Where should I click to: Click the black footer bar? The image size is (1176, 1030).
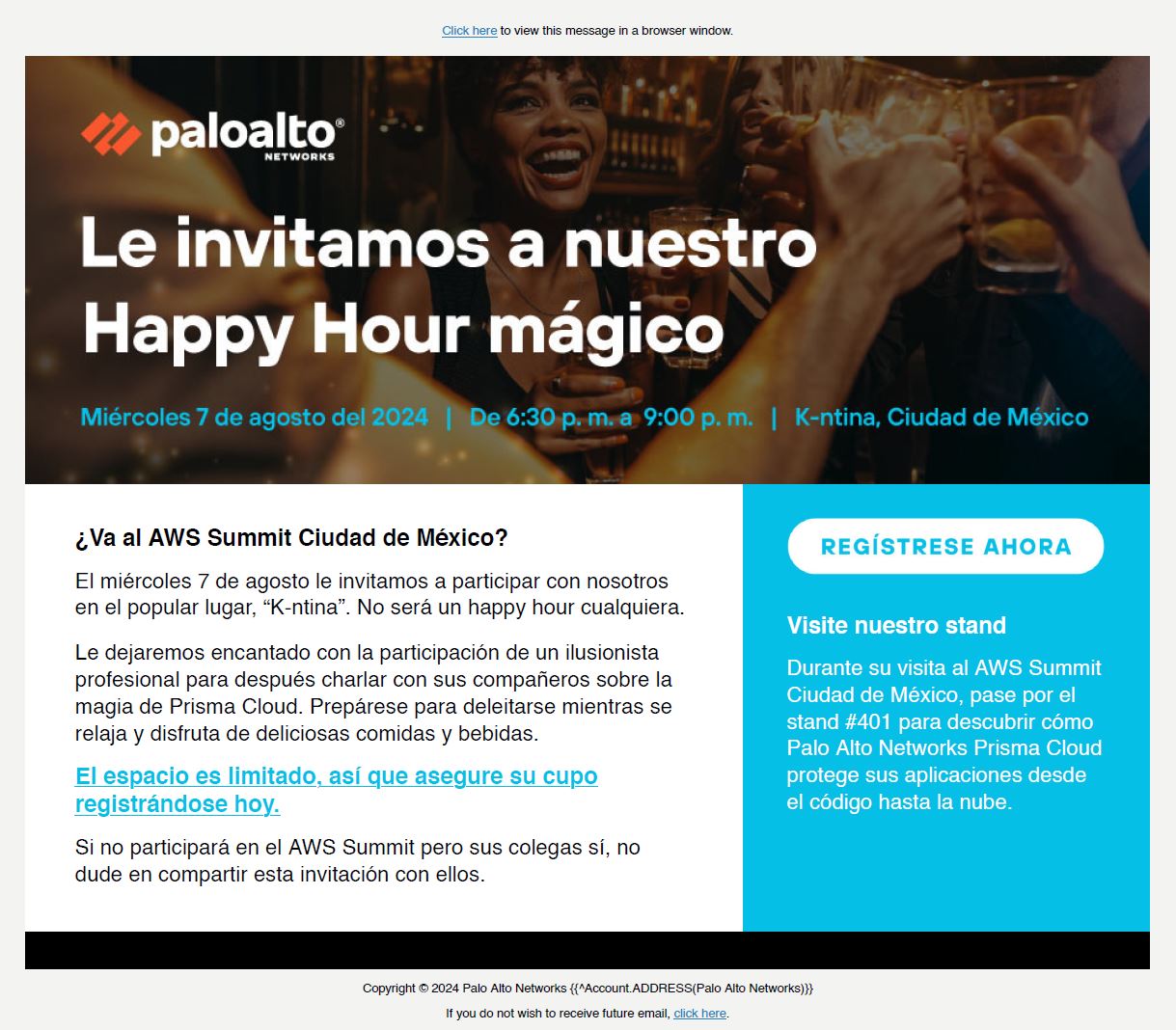click(x=588, y=950)
